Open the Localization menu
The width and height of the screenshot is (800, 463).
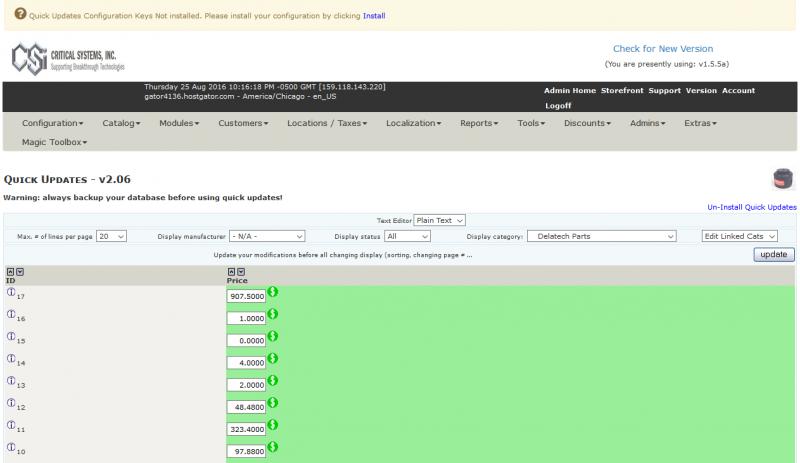[414, 123]
